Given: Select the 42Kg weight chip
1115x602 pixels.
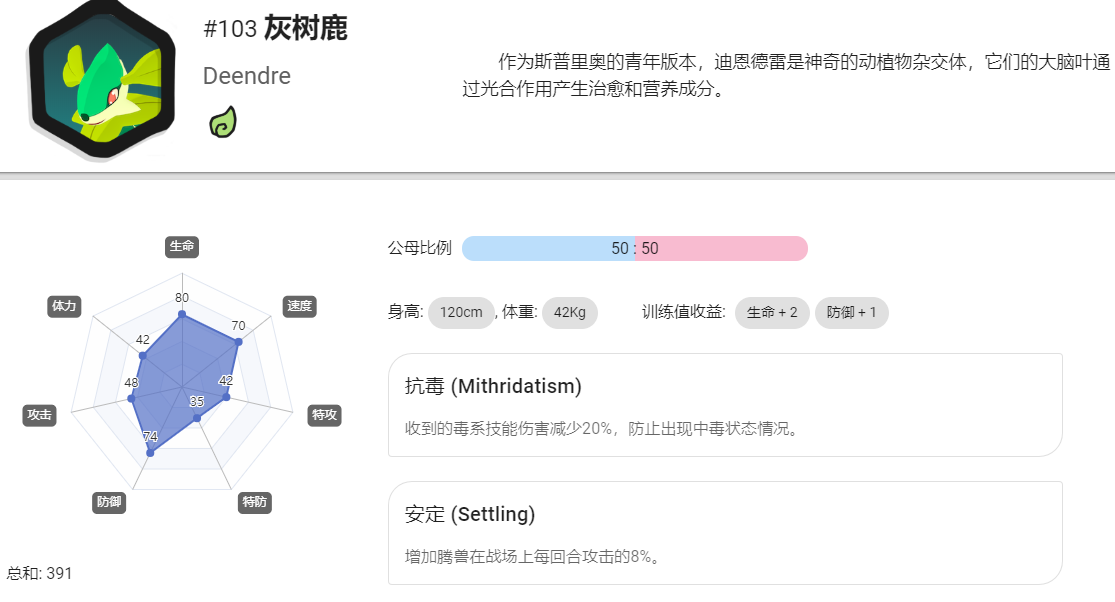Looking at the screenshot, I should coord(570,313).
